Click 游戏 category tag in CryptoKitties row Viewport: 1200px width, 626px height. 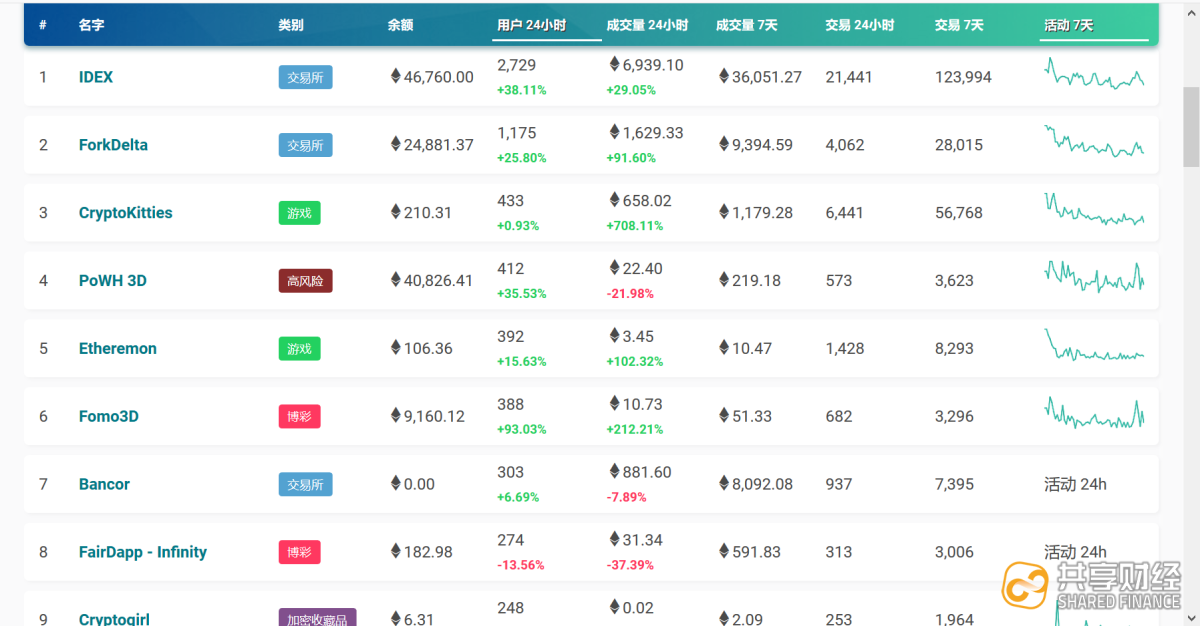tap(299, 213)
